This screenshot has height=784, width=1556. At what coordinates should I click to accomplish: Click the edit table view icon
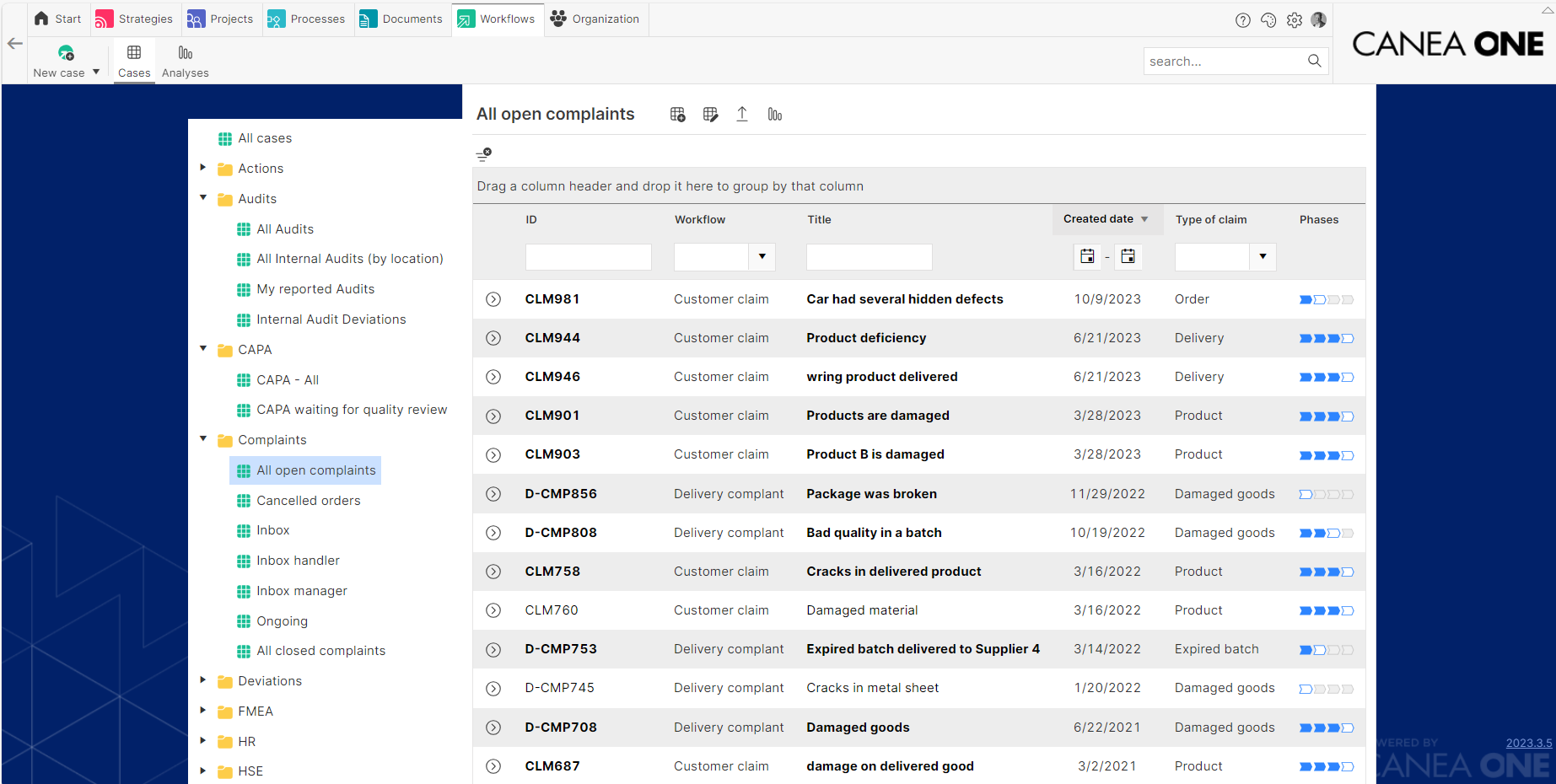coord(710,115)
